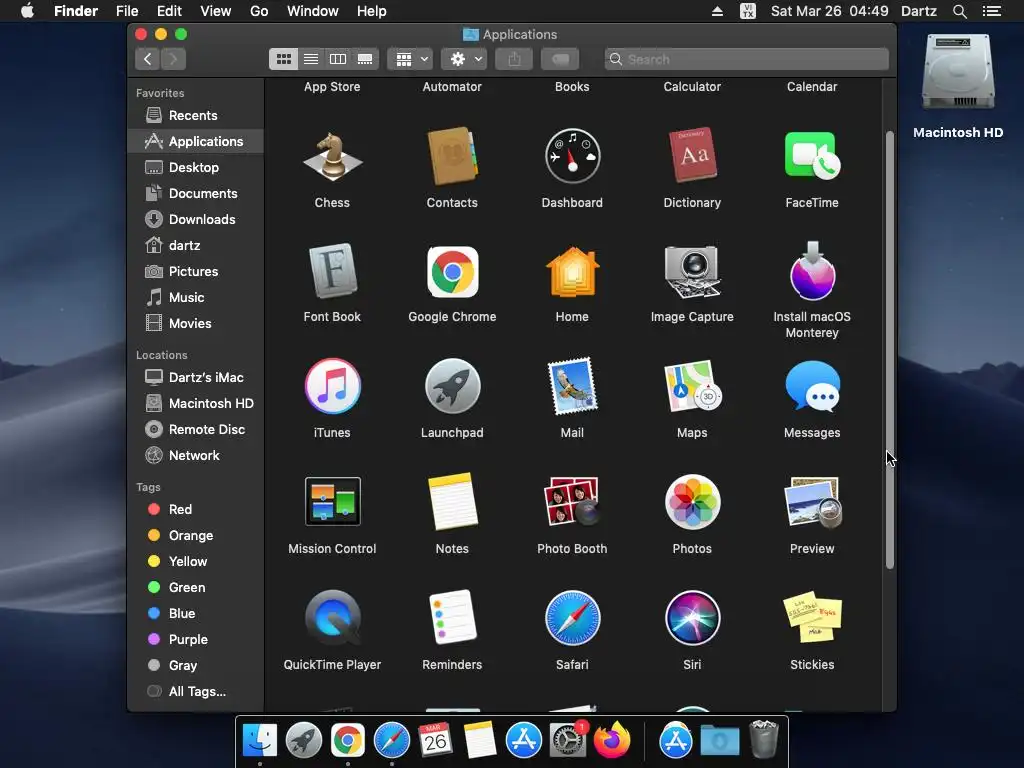
Task: Open the Notes app in Applications
Action: 452,502
